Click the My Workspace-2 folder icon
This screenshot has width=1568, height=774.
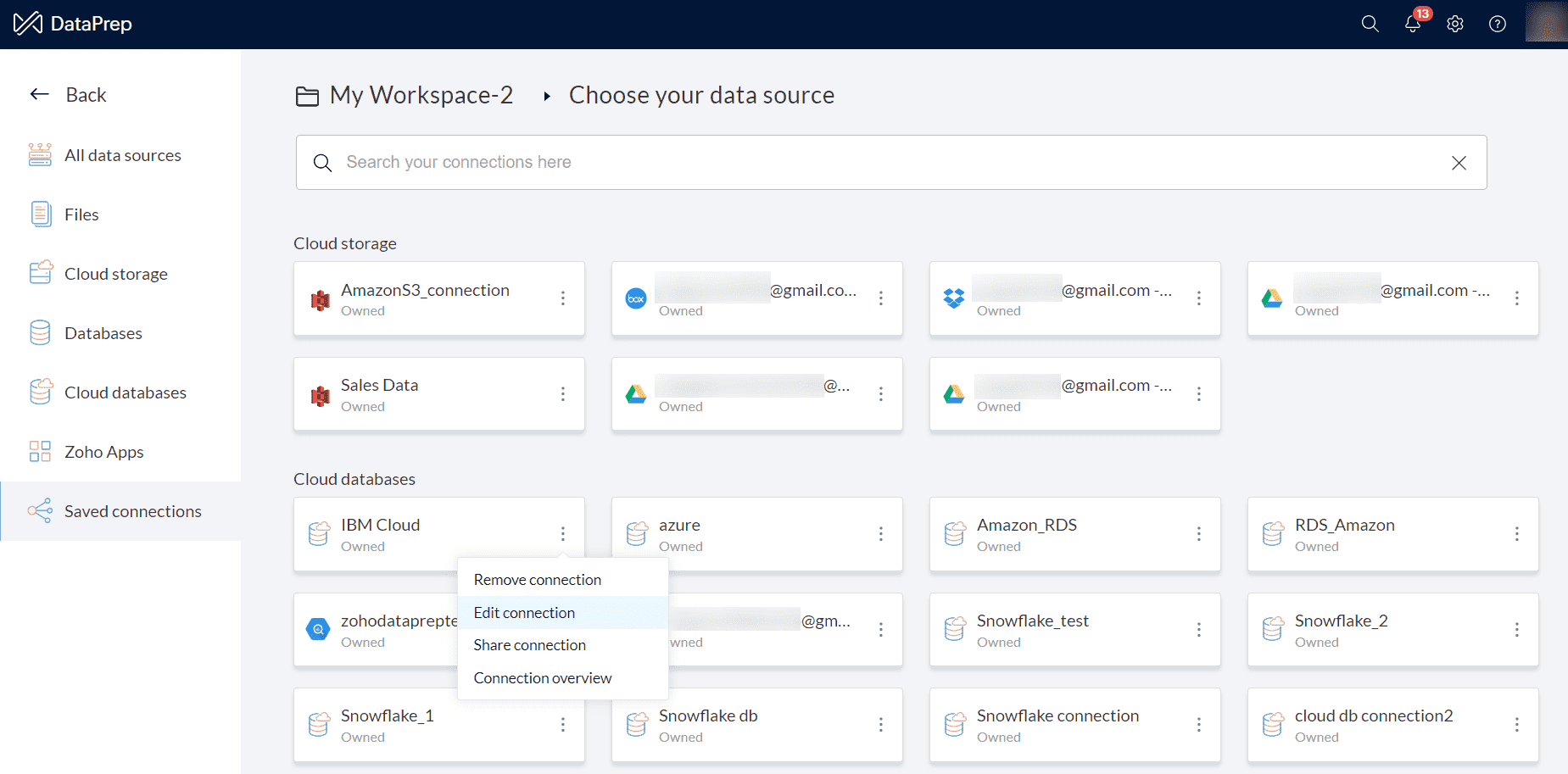click(307, 96)
